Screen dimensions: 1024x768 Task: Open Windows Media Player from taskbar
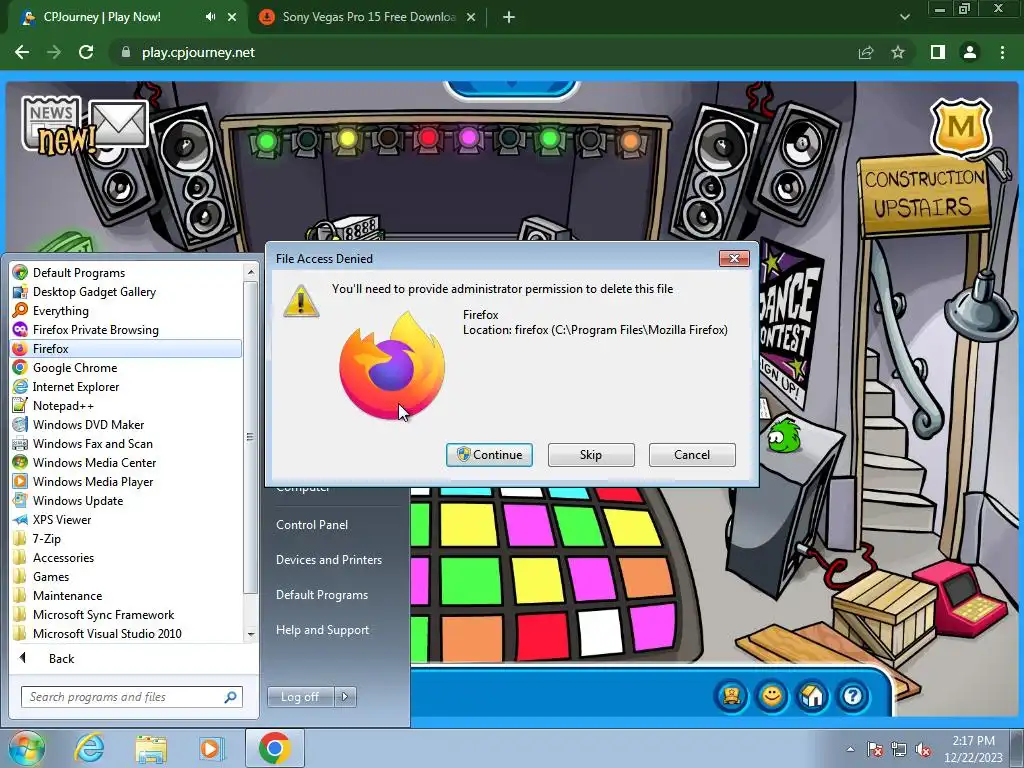210,748
